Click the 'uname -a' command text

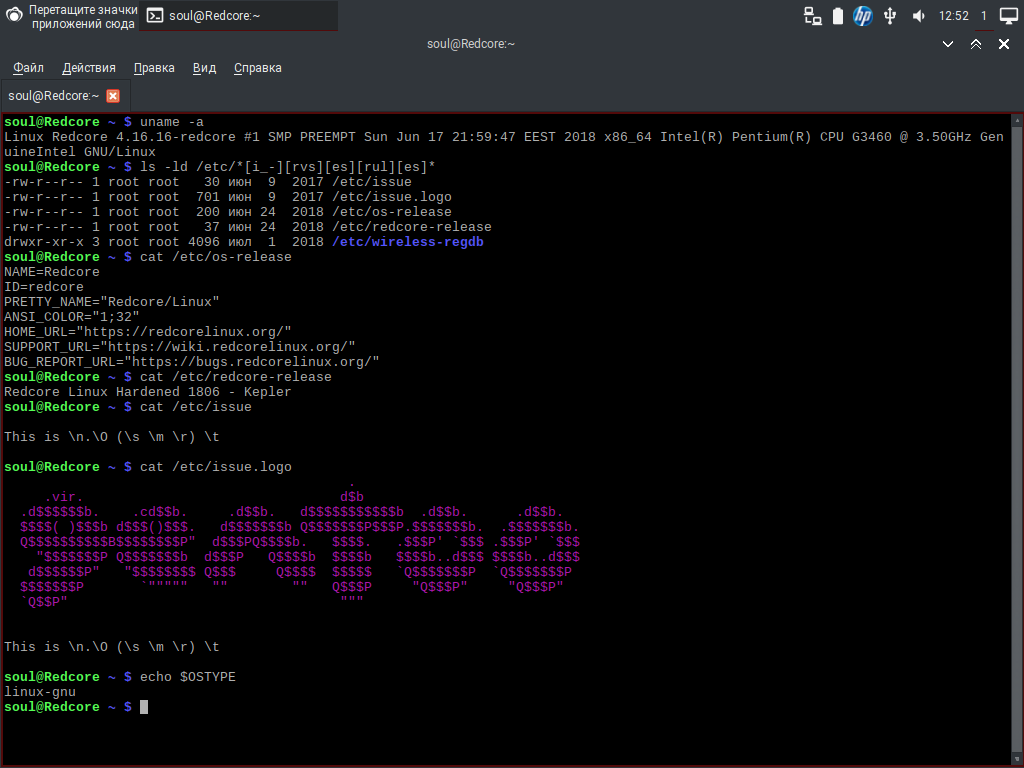click(172, 122)
